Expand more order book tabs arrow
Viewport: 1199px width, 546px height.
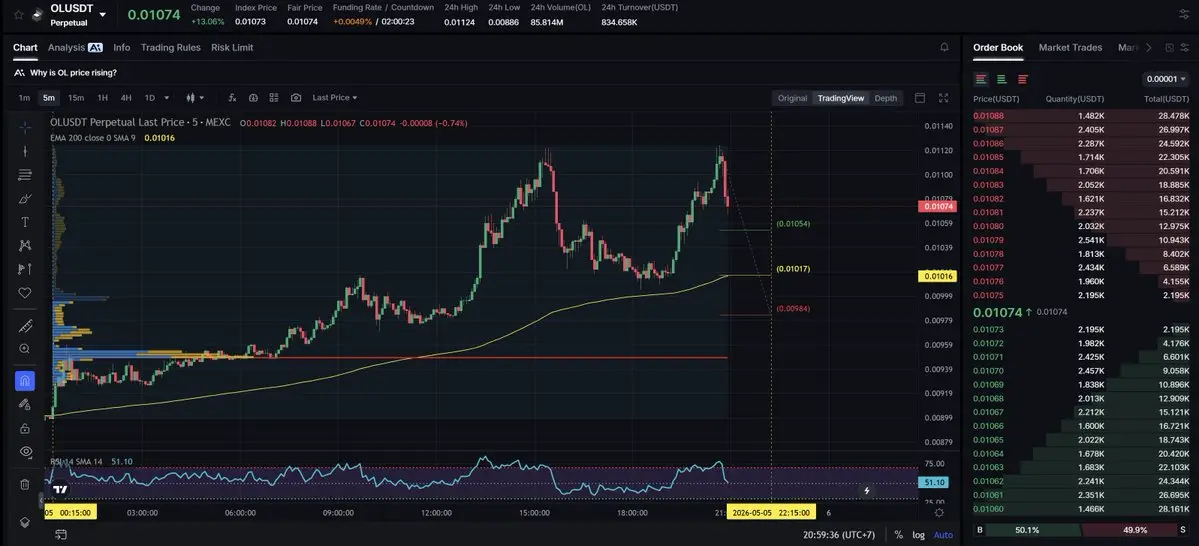point(1149,47)
